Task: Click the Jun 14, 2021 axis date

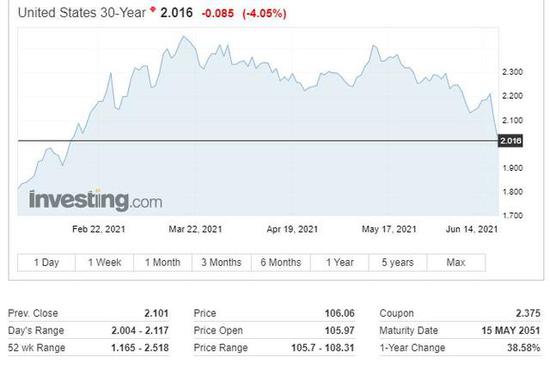Action: [x=472, y=229]
